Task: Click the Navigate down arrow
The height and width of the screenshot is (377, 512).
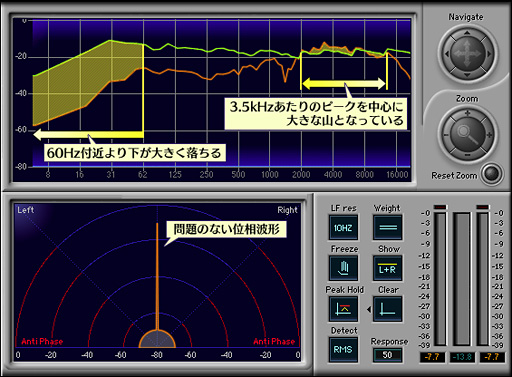Action: point(467,75)
